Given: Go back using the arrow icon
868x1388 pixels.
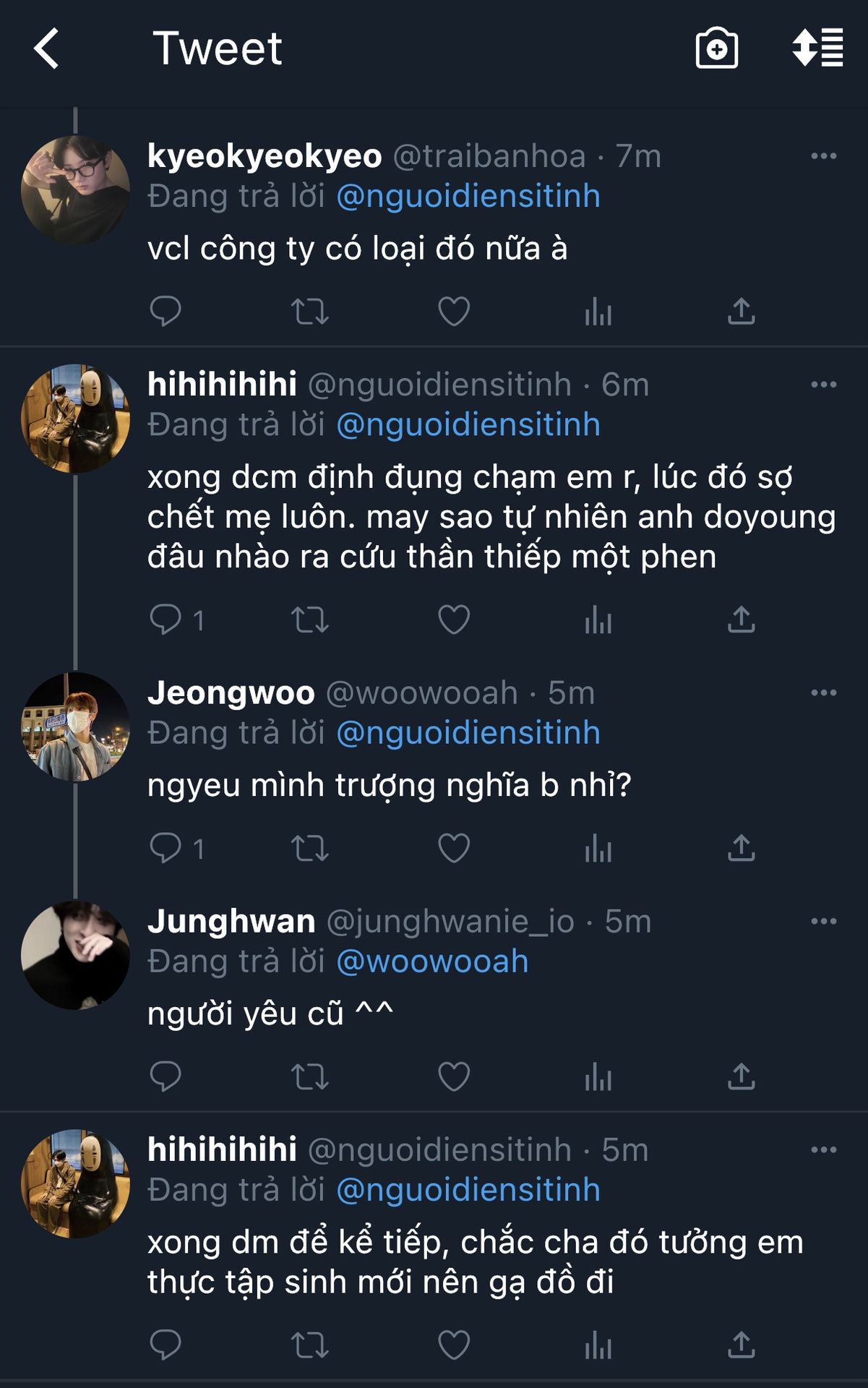Looking at the screenshot, I should 46,49.
